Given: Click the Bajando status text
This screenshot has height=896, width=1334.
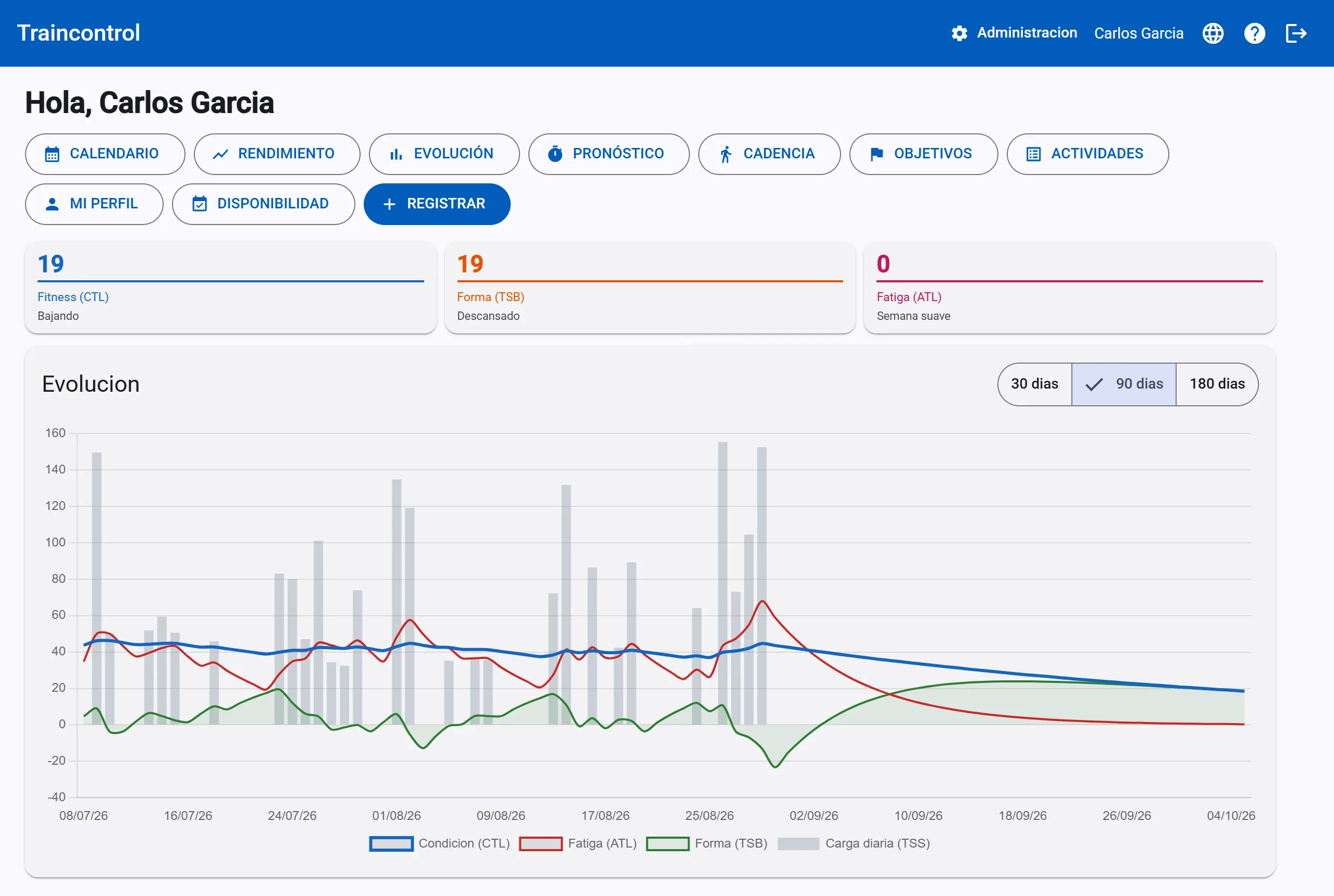Looking at the screenshot, I should [58, 316].
